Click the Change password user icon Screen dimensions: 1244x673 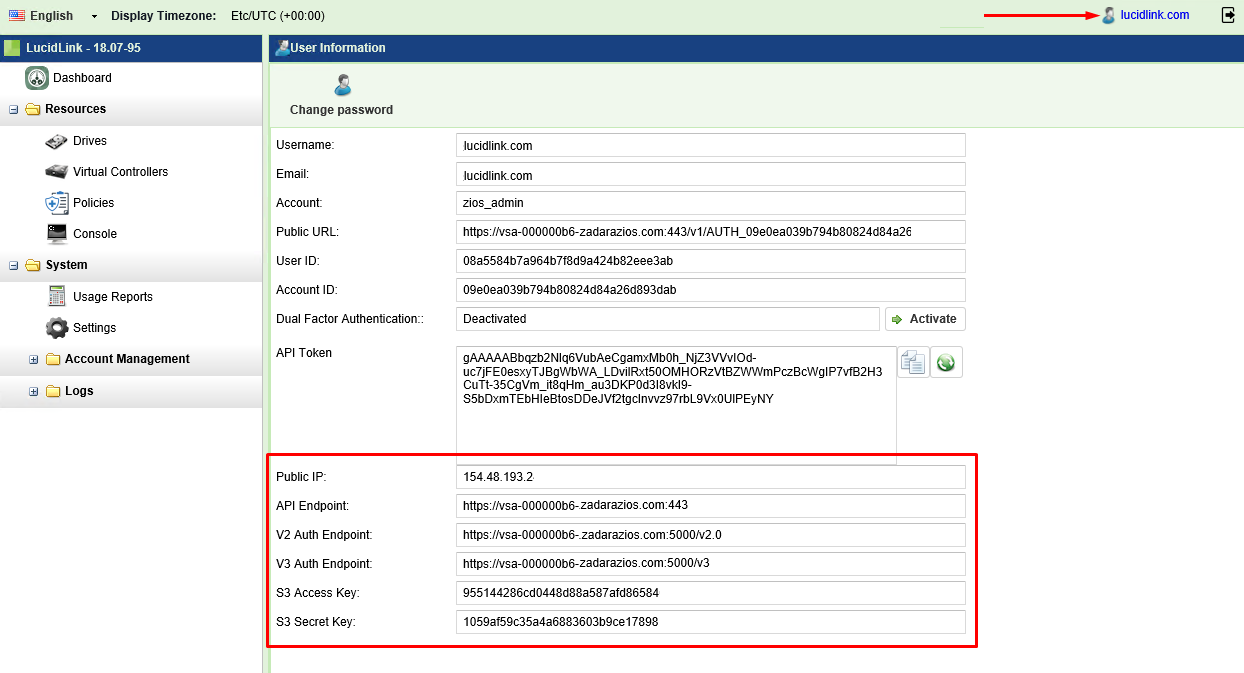[x=342, y=85]
